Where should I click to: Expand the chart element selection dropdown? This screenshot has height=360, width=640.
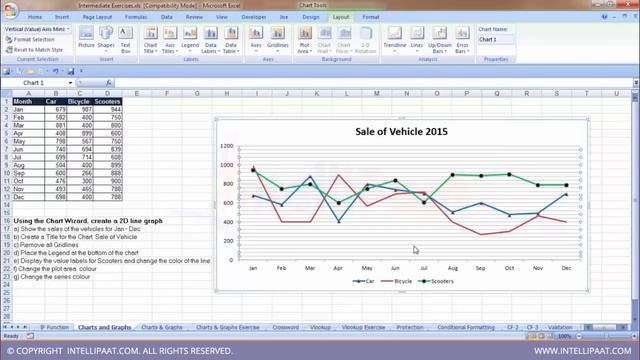coord(68,29)
